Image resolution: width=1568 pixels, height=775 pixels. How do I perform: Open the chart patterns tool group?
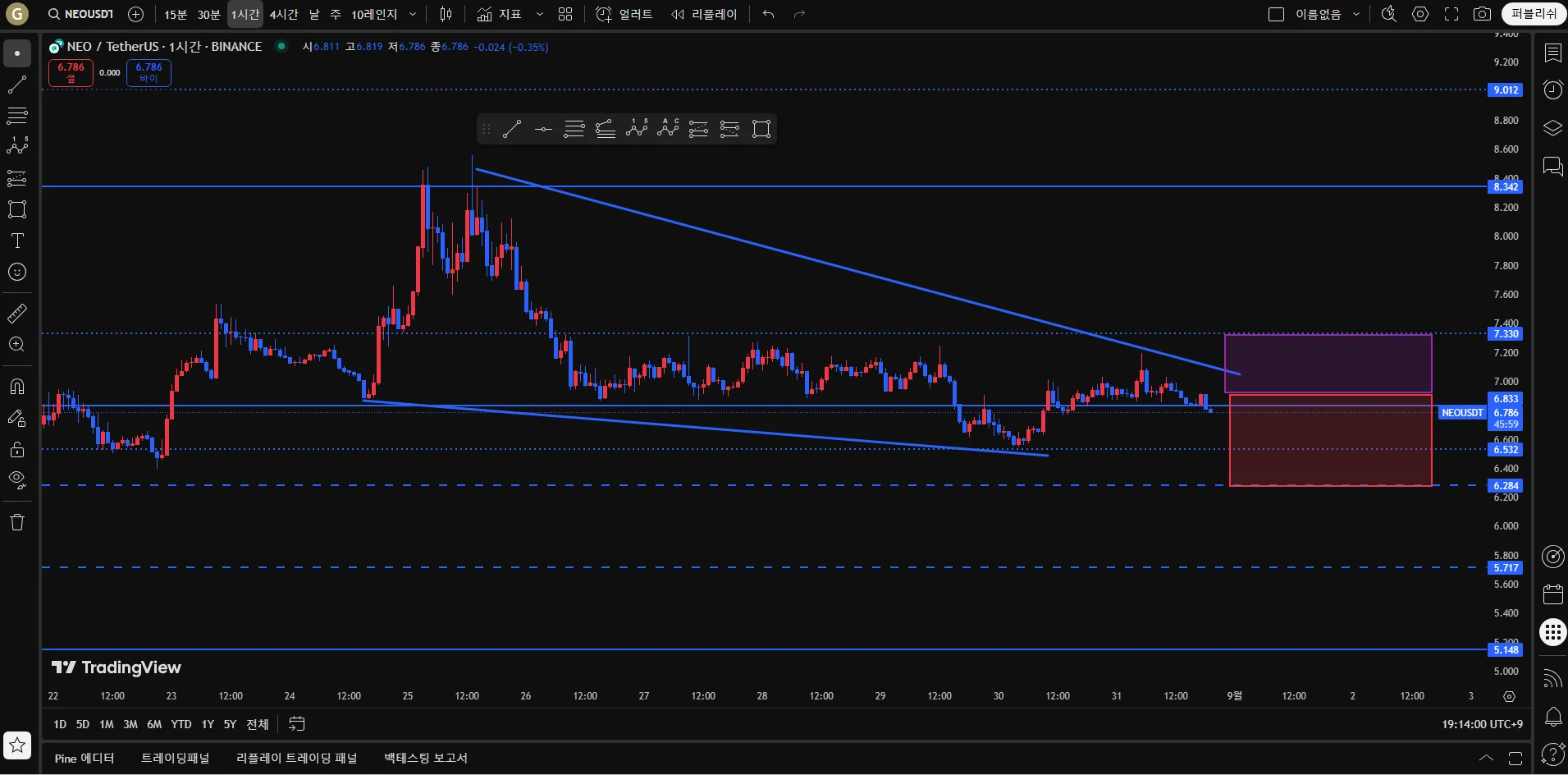pyautogui.click(x=17, y=146)
